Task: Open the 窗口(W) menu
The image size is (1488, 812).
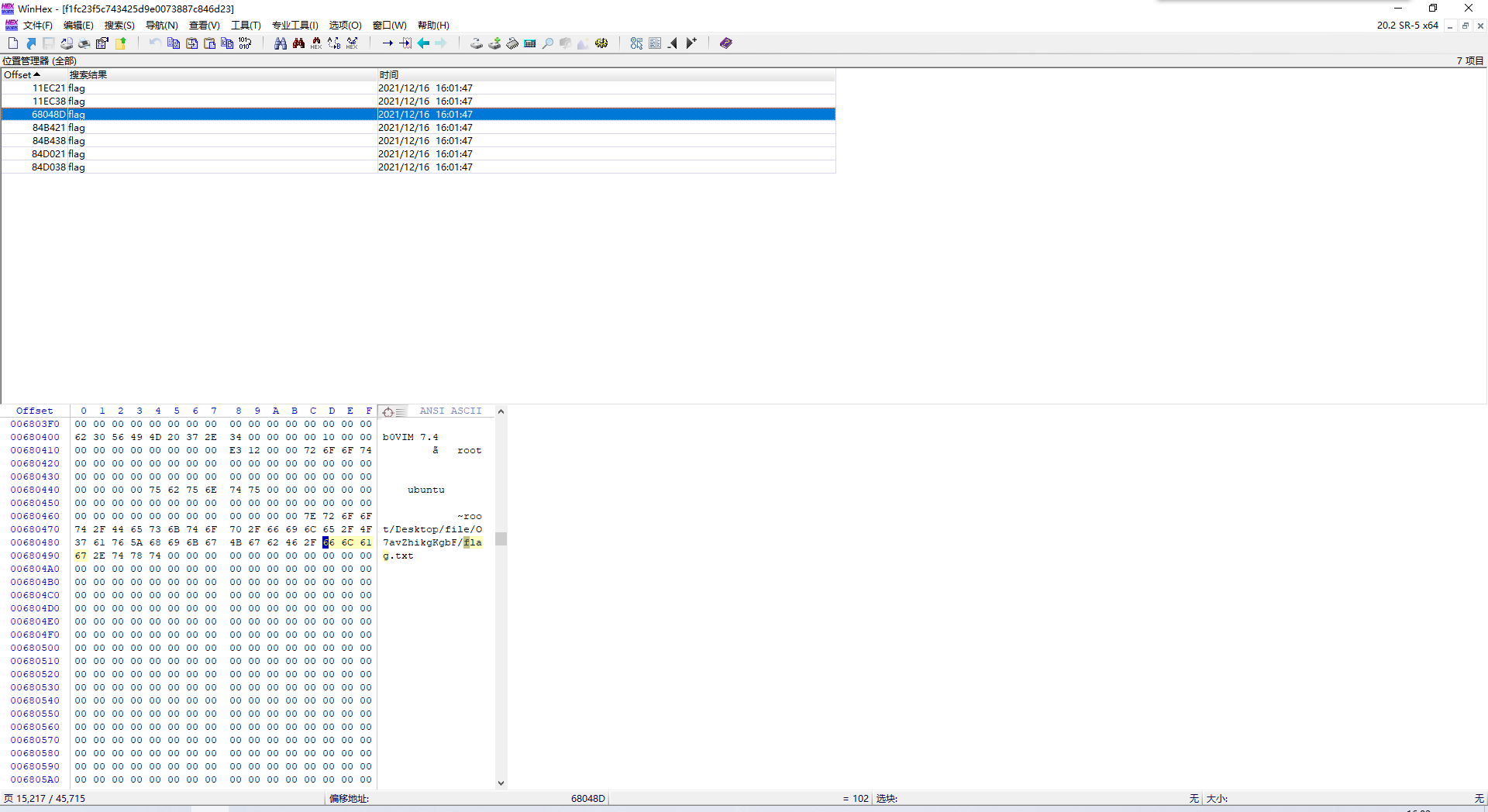Action: [x=390, y=26]
